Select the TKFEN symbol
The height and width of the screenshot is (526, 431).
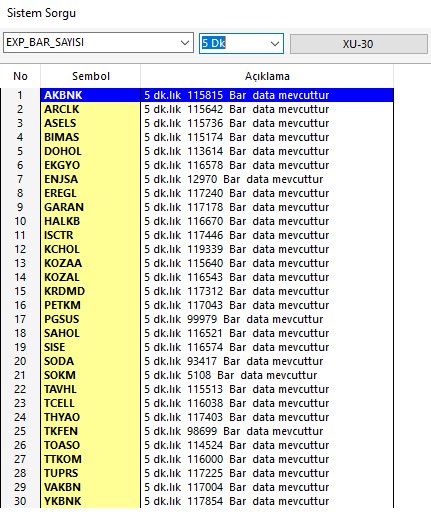point(61,431)
